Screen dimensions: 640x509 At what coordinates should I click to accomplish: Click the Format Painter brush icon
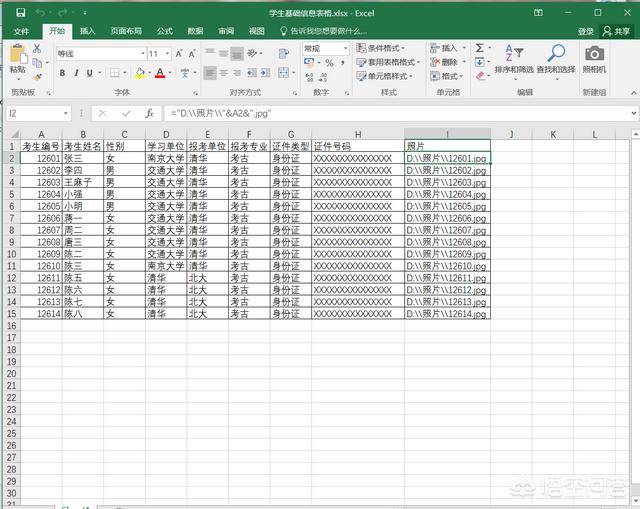(x=38, y=77)
